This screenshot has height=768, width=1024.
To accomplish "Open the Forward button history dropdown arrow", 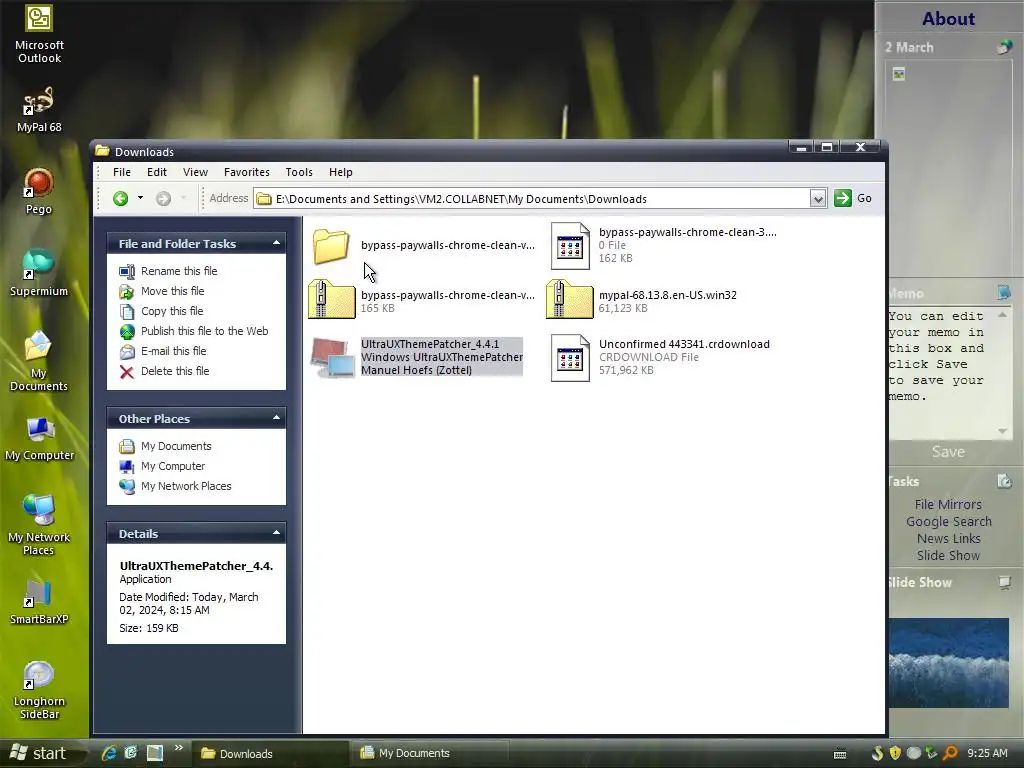I will pos(184,198).
